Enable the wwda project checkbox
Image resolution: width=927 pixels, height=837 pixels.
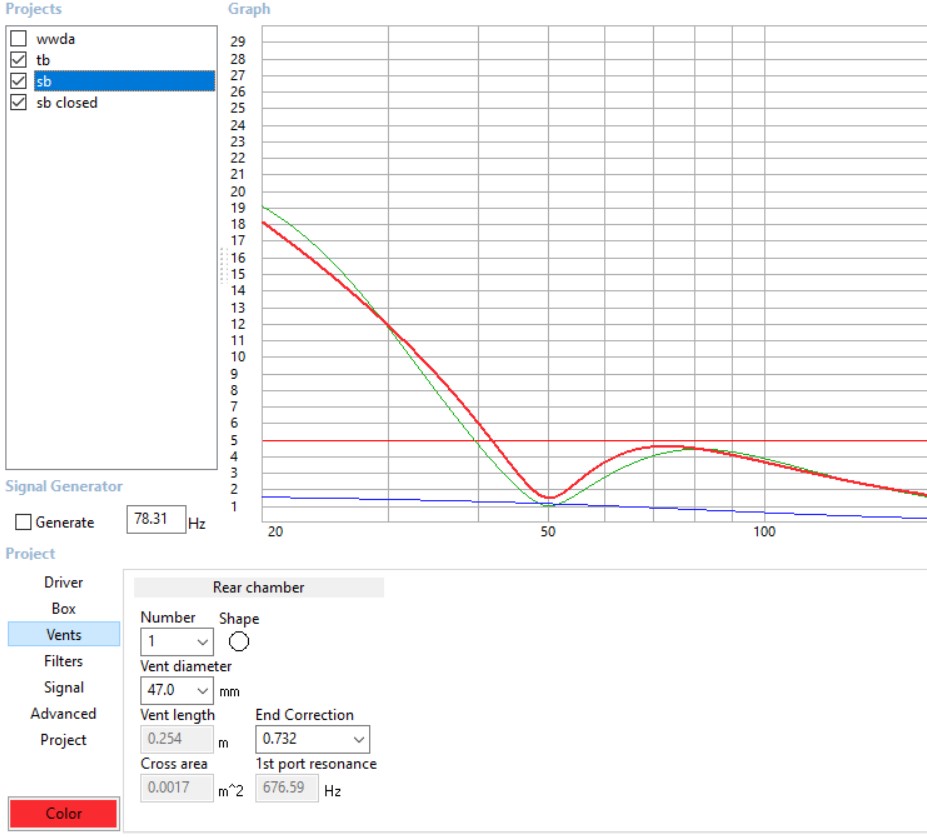18,38
